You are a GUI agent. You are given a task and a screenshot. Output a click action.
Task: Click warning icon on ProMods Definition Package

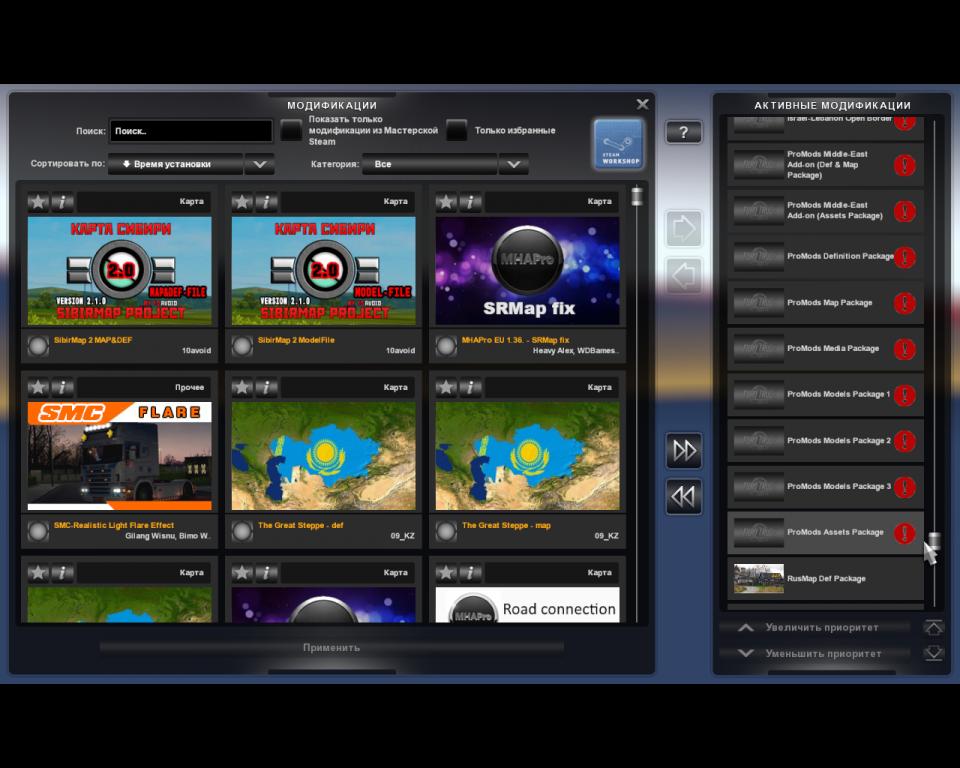pyautogui.click(x=905, y=257)
